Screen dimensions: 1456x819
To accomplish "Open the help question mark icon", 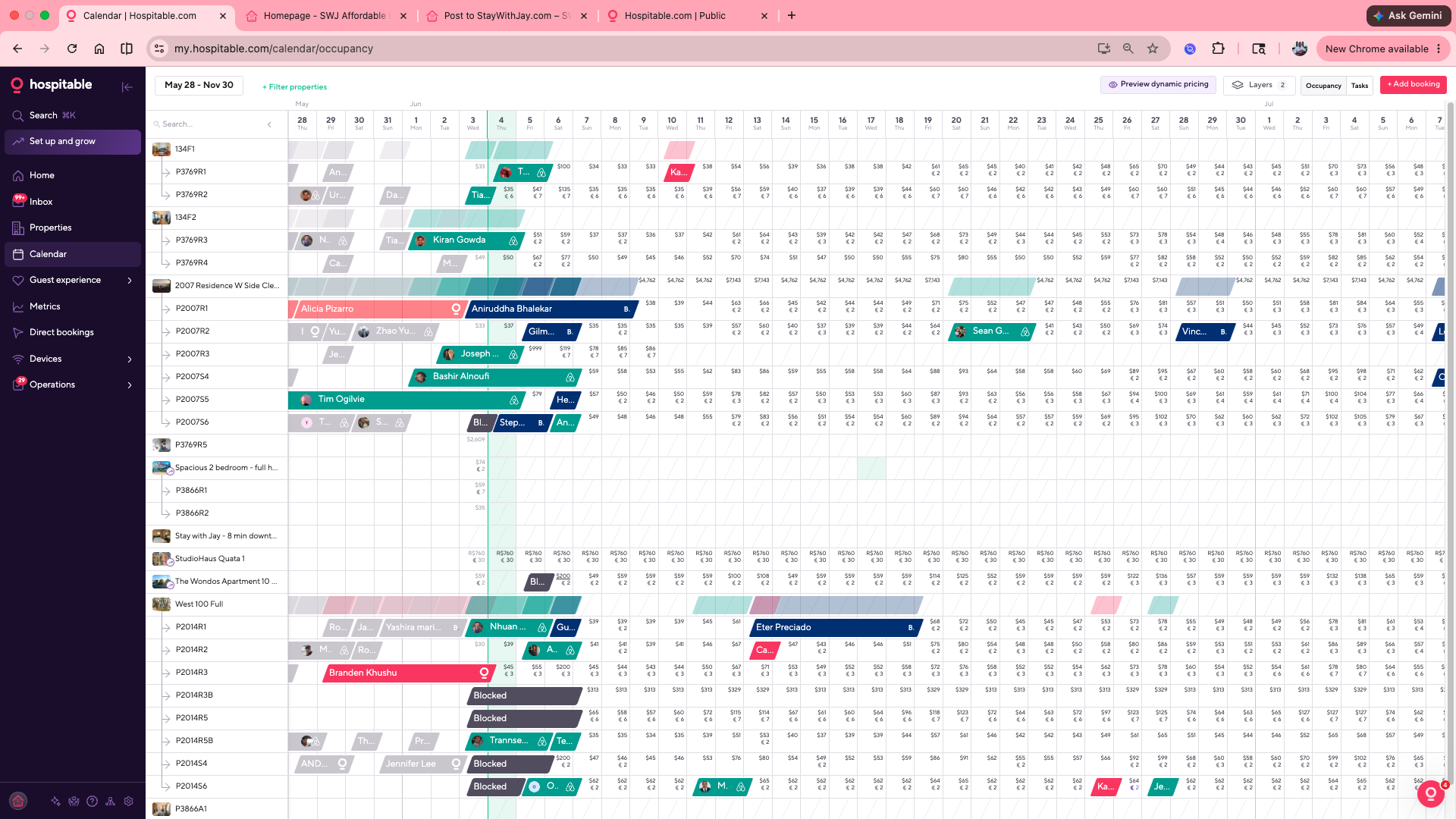I will tap(92, 801).
